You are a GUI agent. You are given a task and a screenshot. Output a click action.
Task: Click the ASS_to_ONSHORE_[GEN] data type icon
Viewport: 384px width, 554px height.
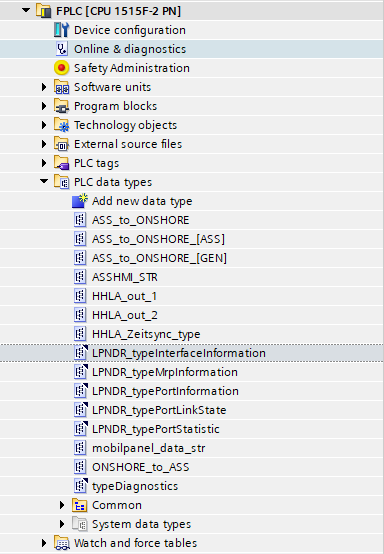(80, 258)
